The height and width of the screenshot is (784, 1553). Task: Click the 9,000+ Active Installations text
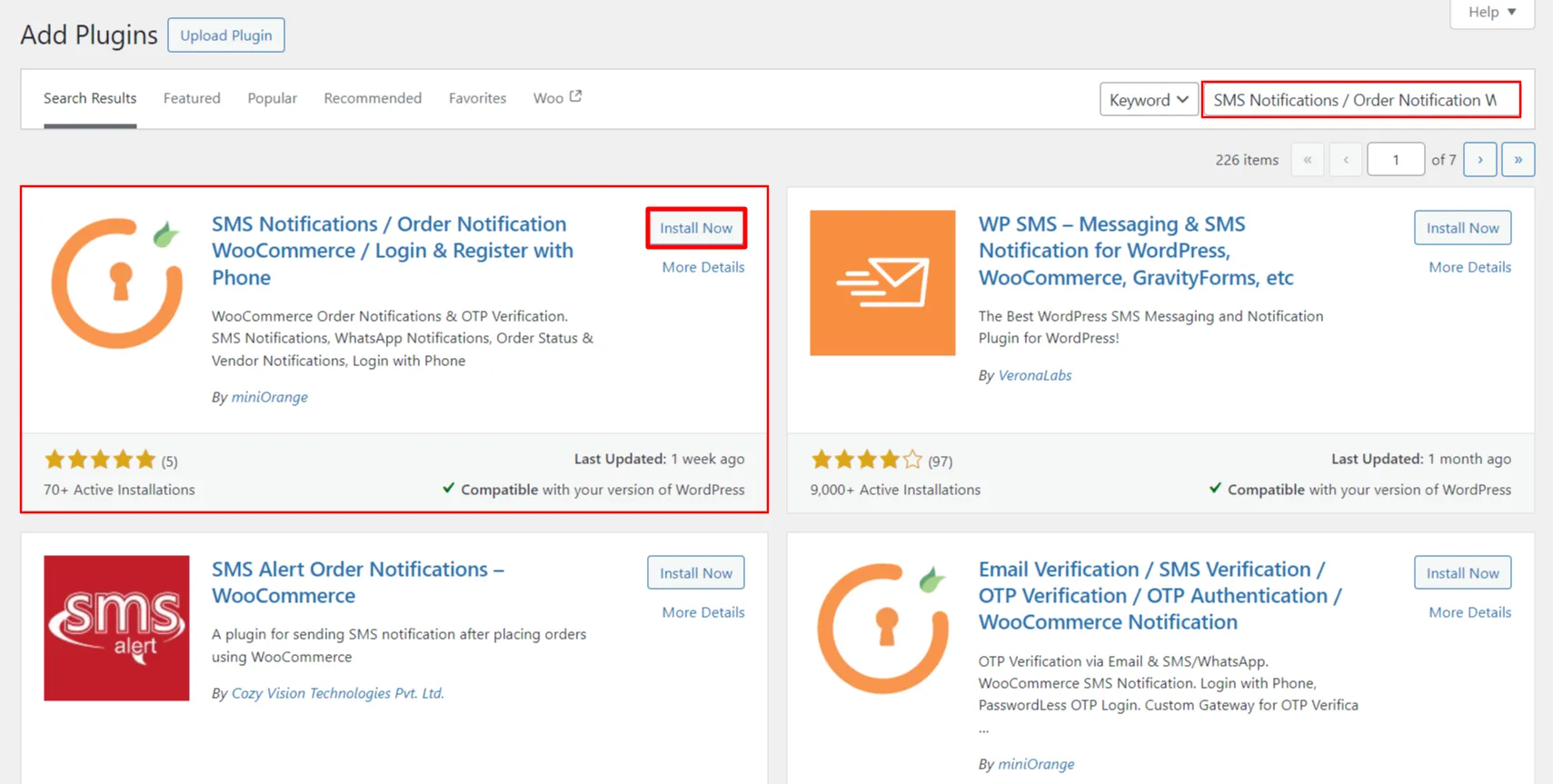point(895,490)
